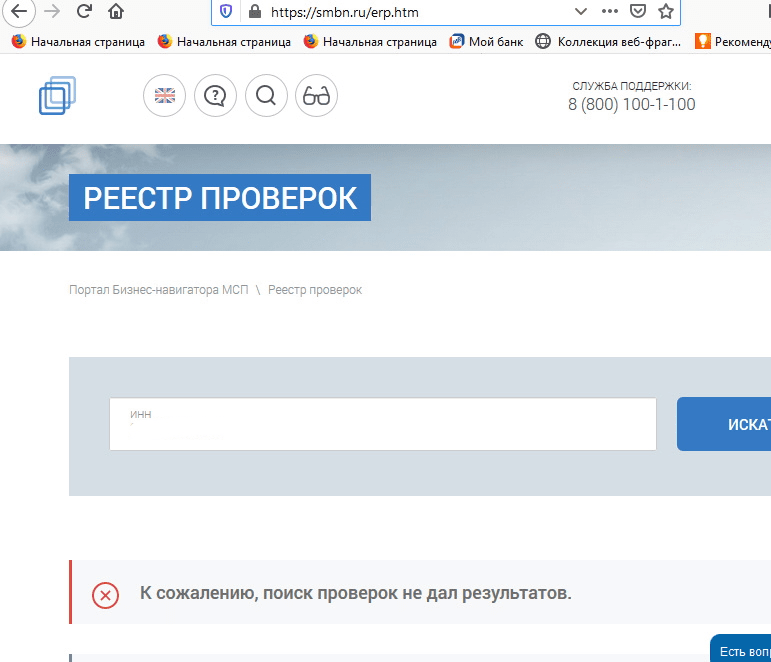
Task: Open the browser home page icon
Action: 116,11
